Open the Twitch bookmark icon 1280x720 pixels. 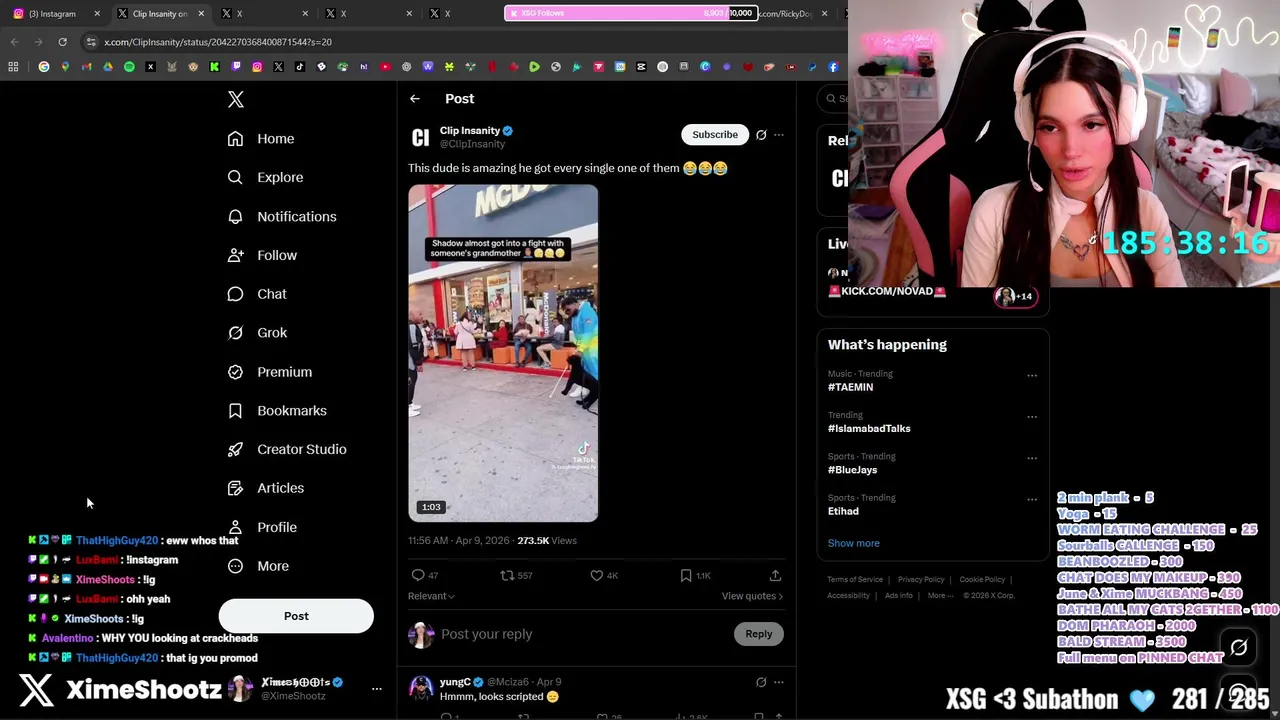(x=236, y=67)
